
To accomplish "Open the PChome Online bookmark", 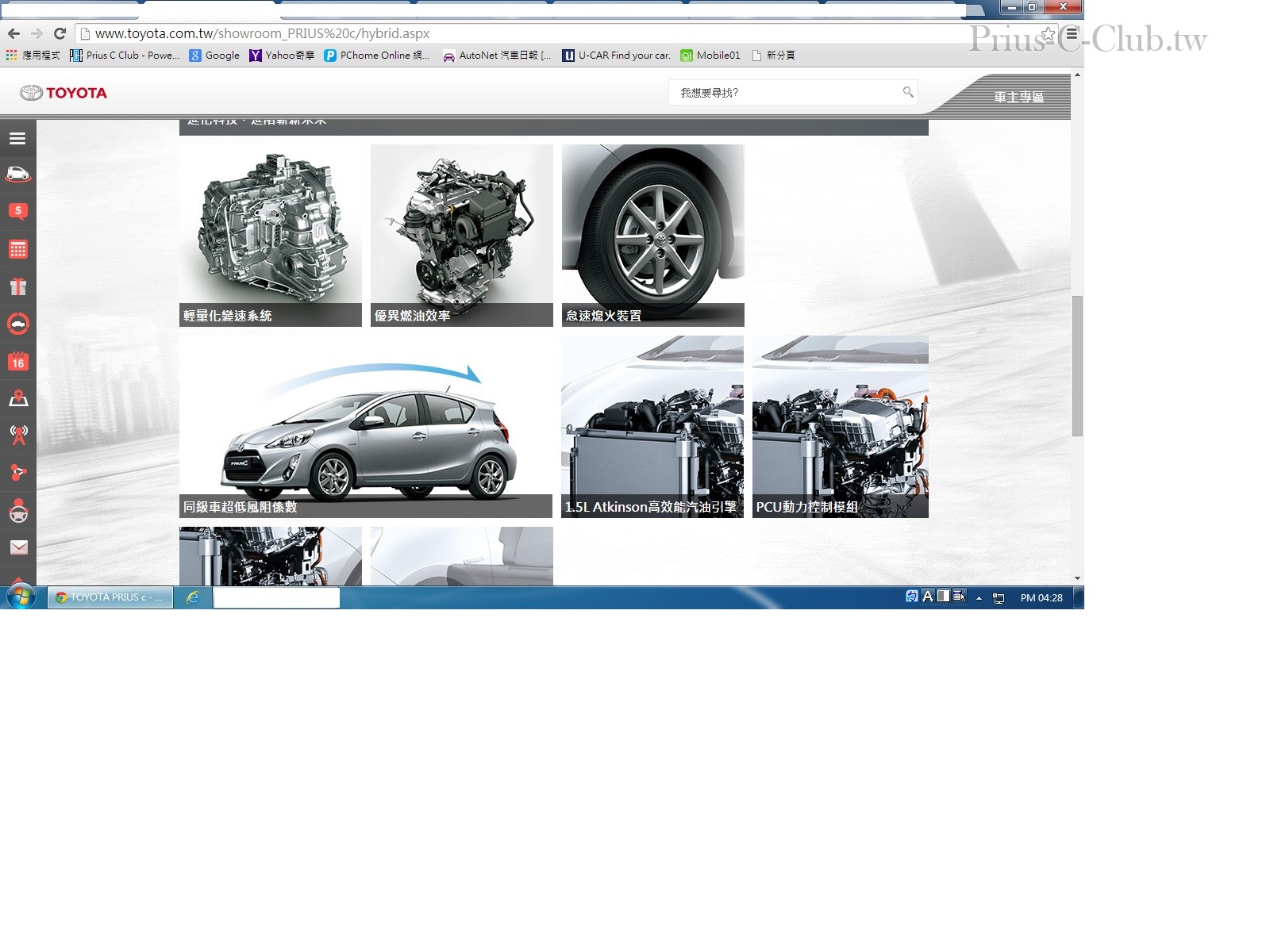I will pos(377,56).
